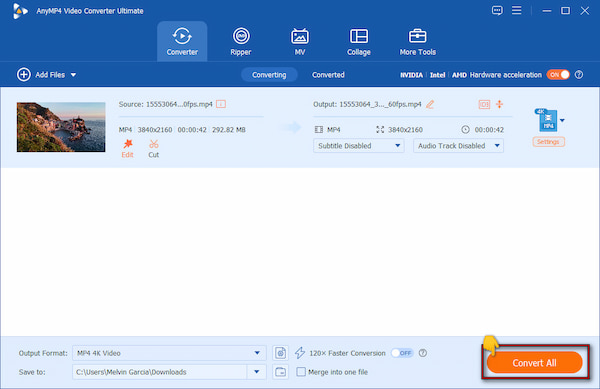
Task: Click the AnyMP4 app logo
Action: [x=20, y=11]
